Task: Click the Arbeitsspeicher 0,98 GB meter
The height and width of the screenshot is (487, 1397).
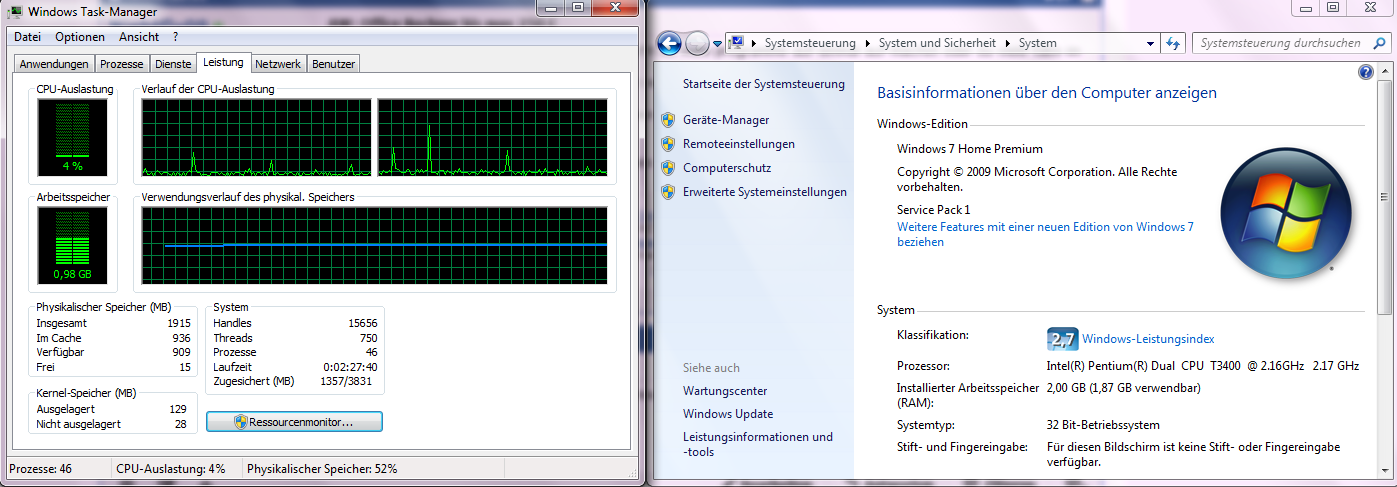Action: (73, 245)
